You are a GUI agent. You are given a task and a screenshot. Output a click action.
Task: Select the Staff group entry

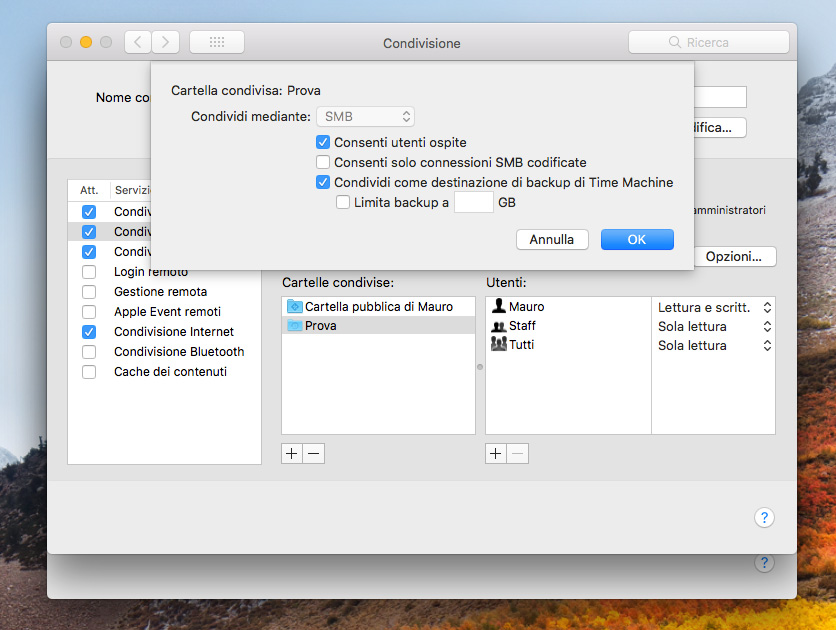522,325
